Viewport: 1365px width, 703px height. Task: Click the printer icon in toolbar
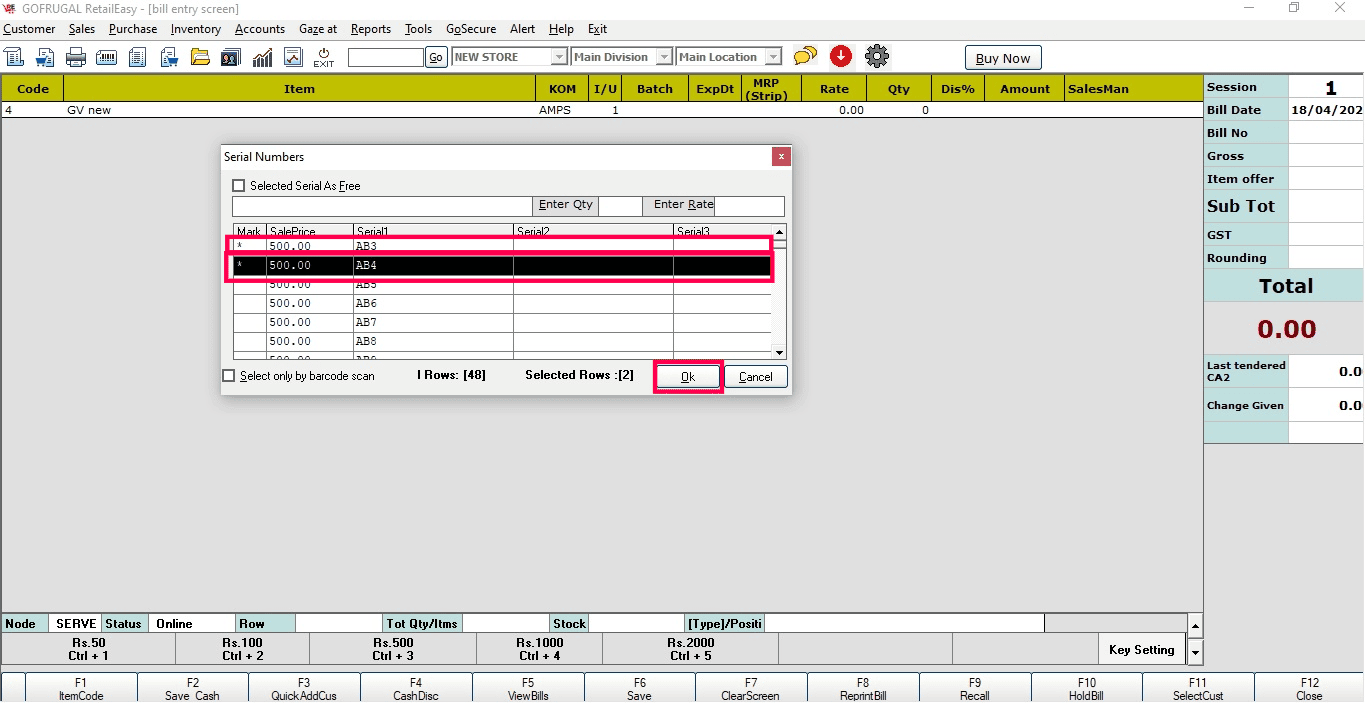pos(76,57)
